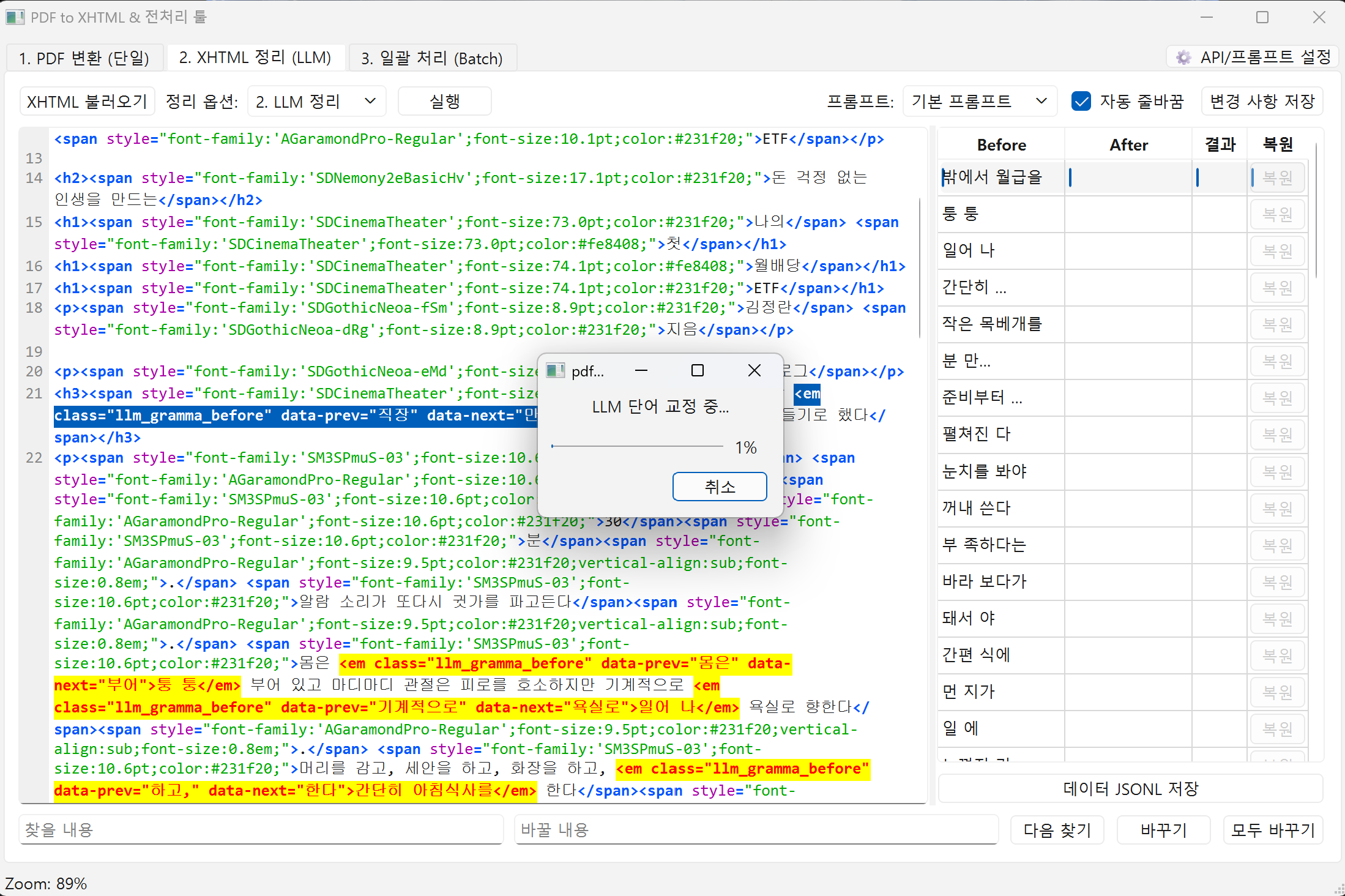The height and width of the screenshot is (896, 1345).
Task: Switch to the 1. PDF 변환 (단일) tab
Action: pyautogui.click(x=84, y=58)
